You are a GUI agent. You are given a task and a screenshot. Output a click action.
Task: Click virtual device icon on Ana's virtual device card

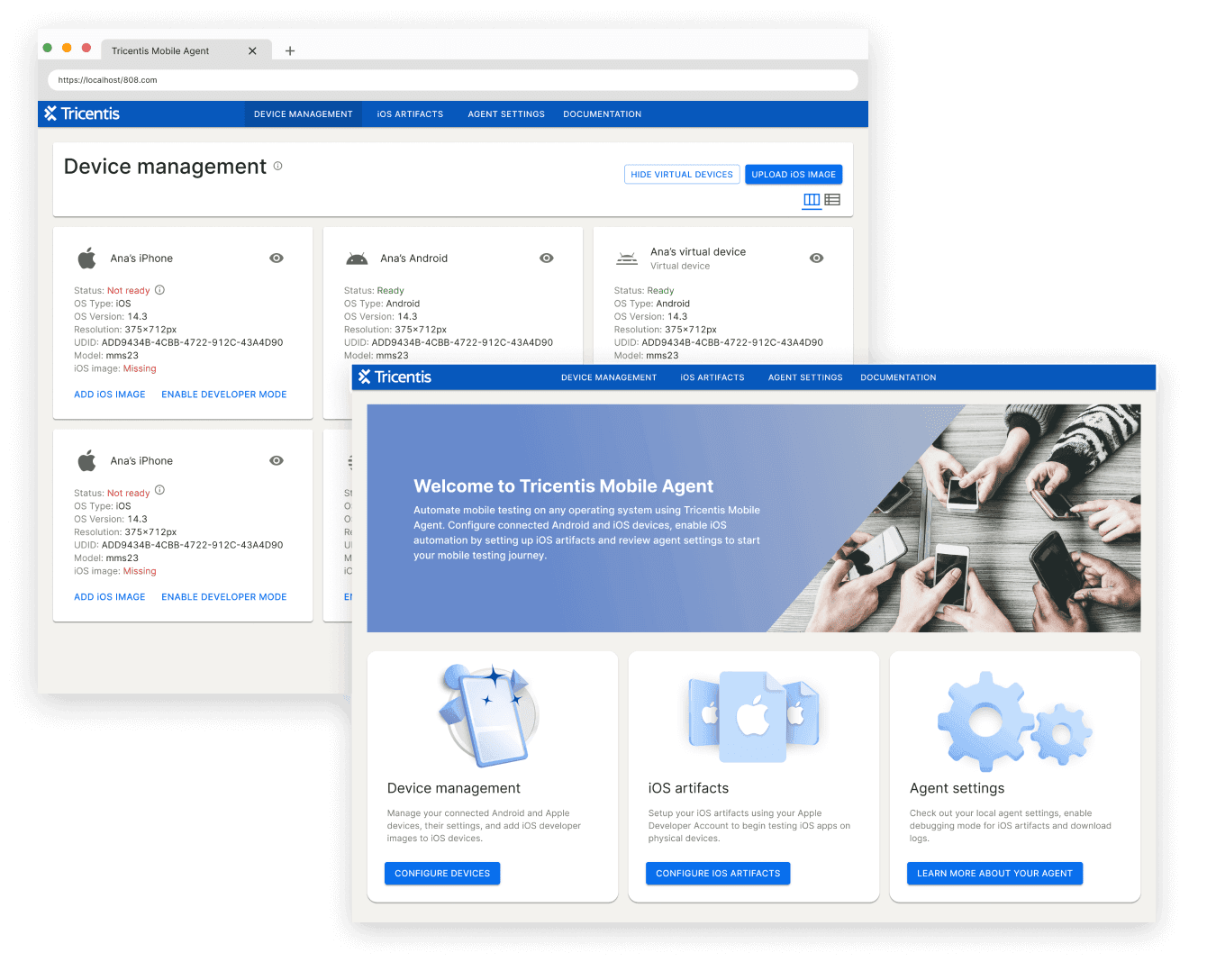tap(627, 259)
